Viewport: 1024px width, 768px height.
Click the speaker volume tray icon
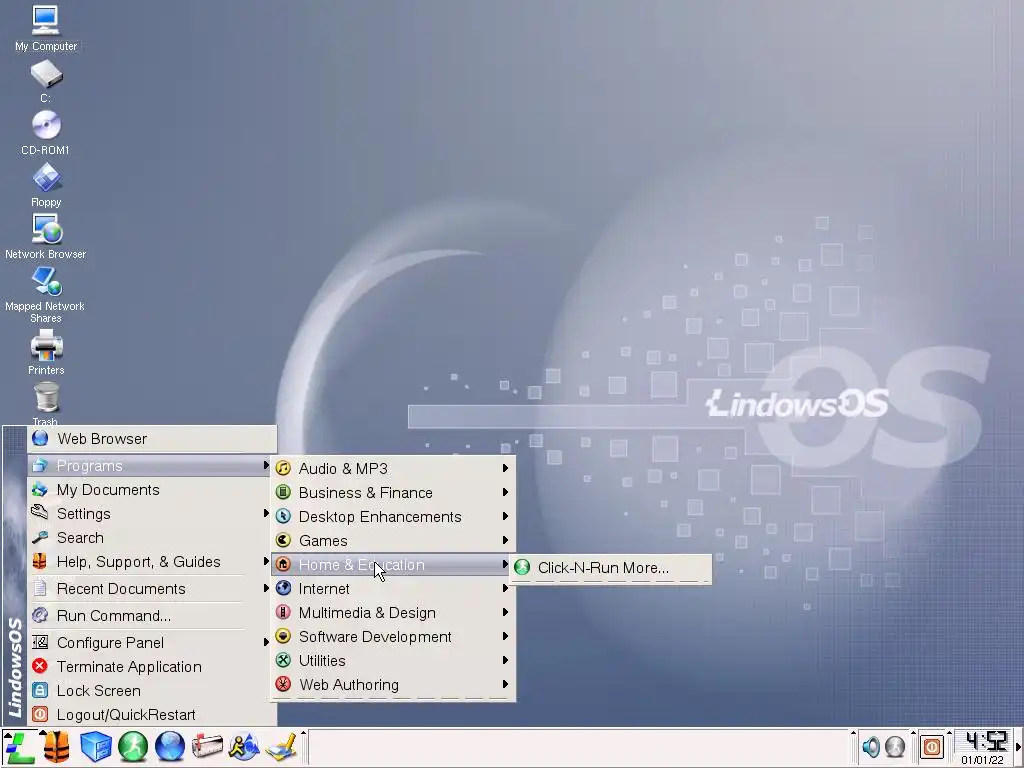click(871, 746)
